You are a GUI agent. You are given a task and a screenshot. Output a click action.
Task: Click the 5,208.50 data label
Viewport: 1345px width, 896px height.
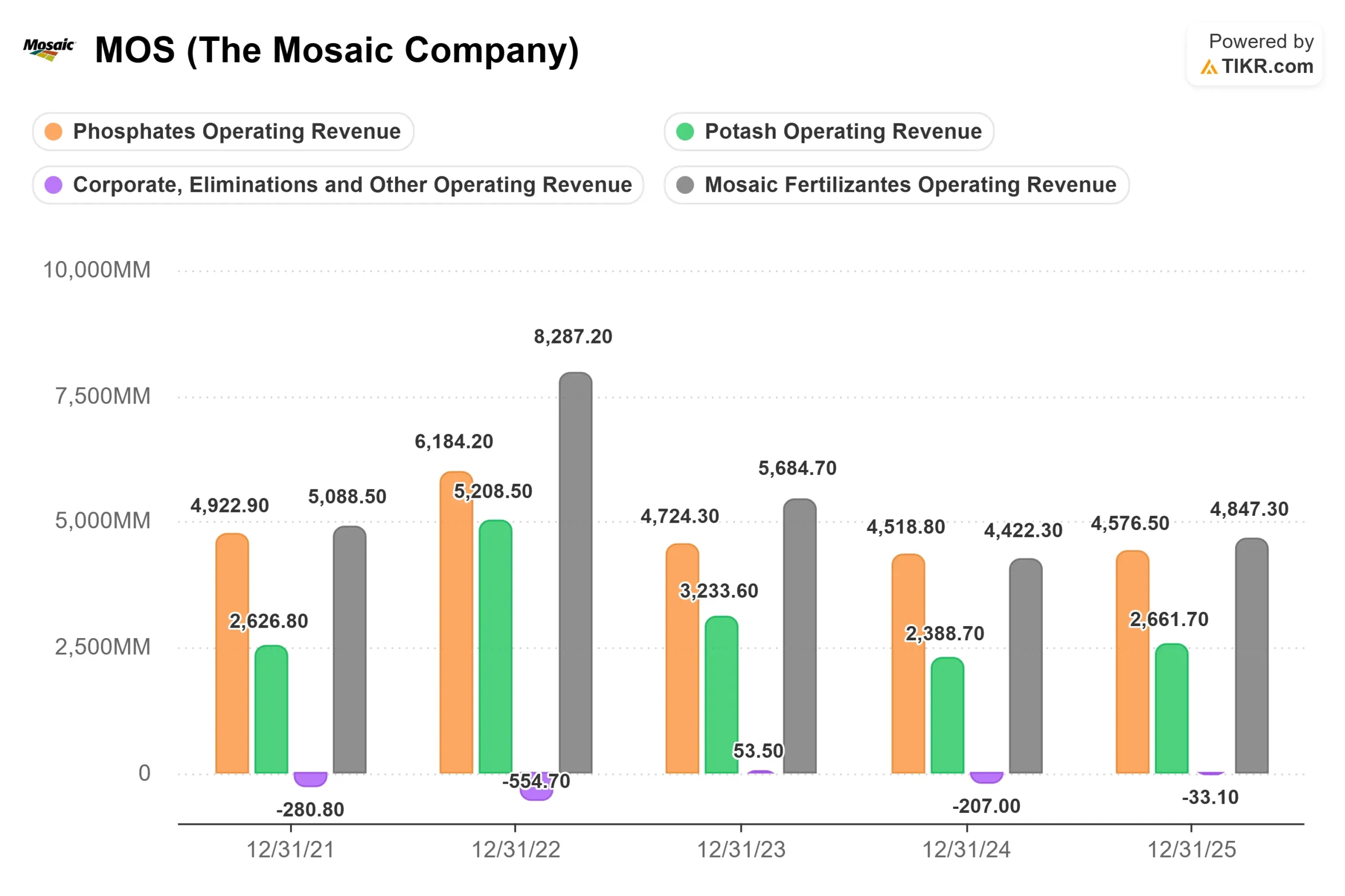pyautogui.click(x=493, y=491)
